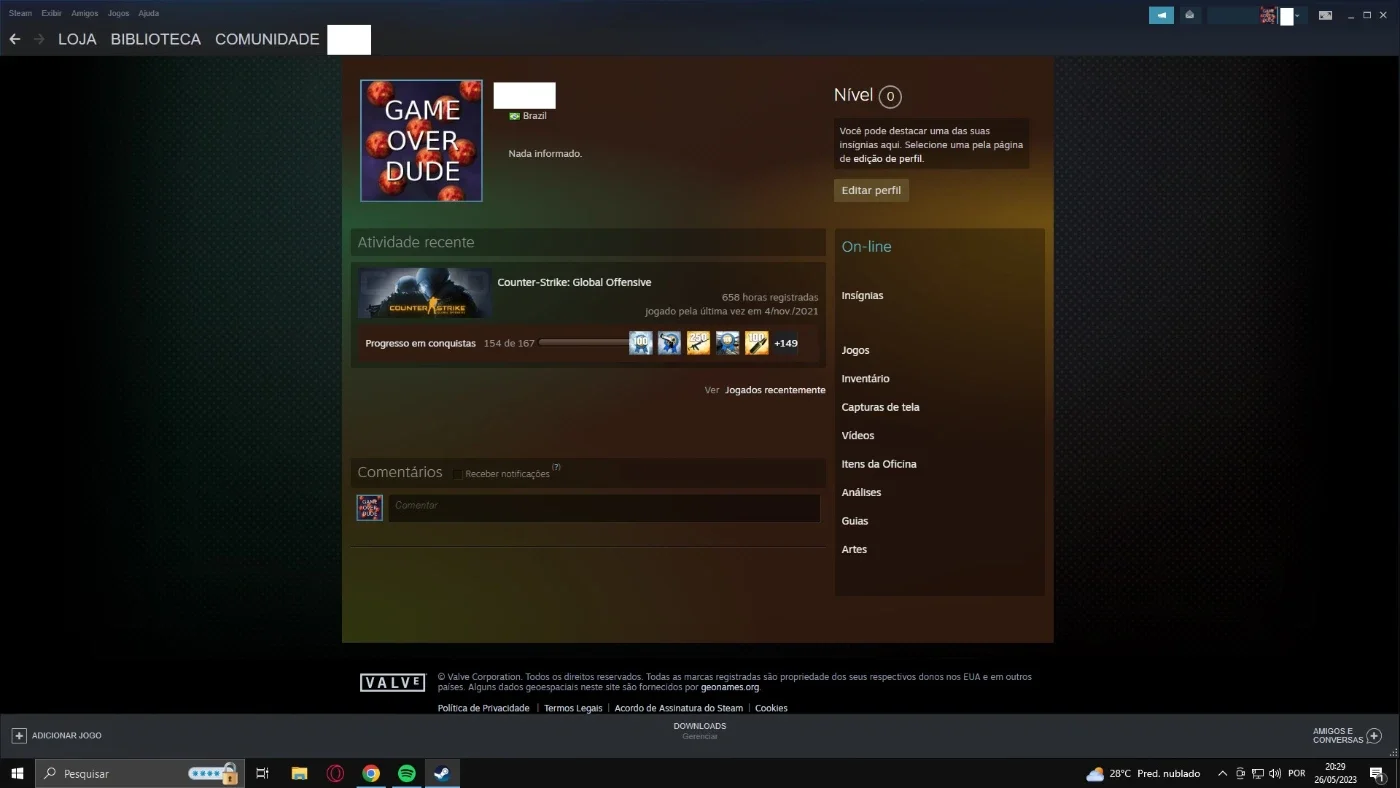The image size is (1400, 788).
Task: Click the Game Over Dude profile avatar
Action: coord(421,141)
